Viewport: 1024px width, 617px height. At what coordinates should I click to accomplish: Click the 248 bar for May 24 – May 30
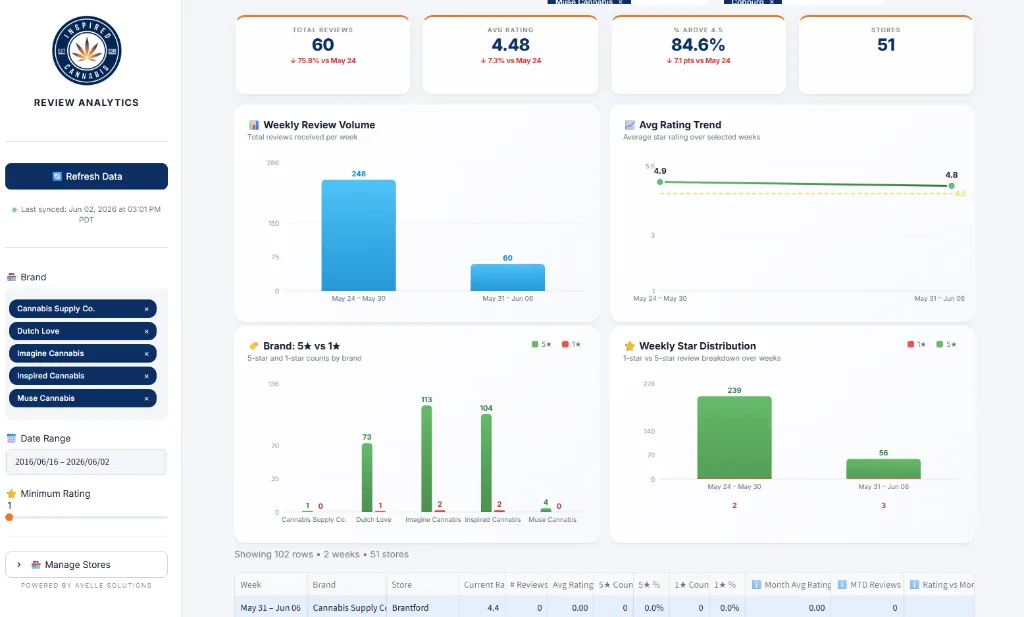[x=359, y=235]
